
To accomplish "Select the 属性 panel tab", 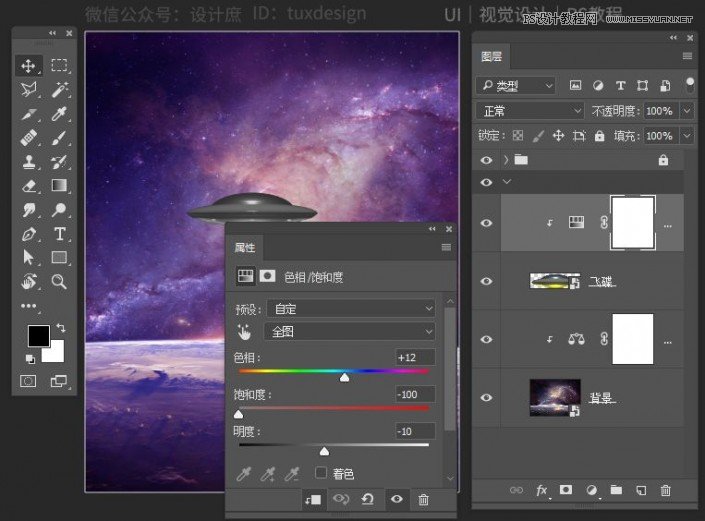I will coord(245,247).
